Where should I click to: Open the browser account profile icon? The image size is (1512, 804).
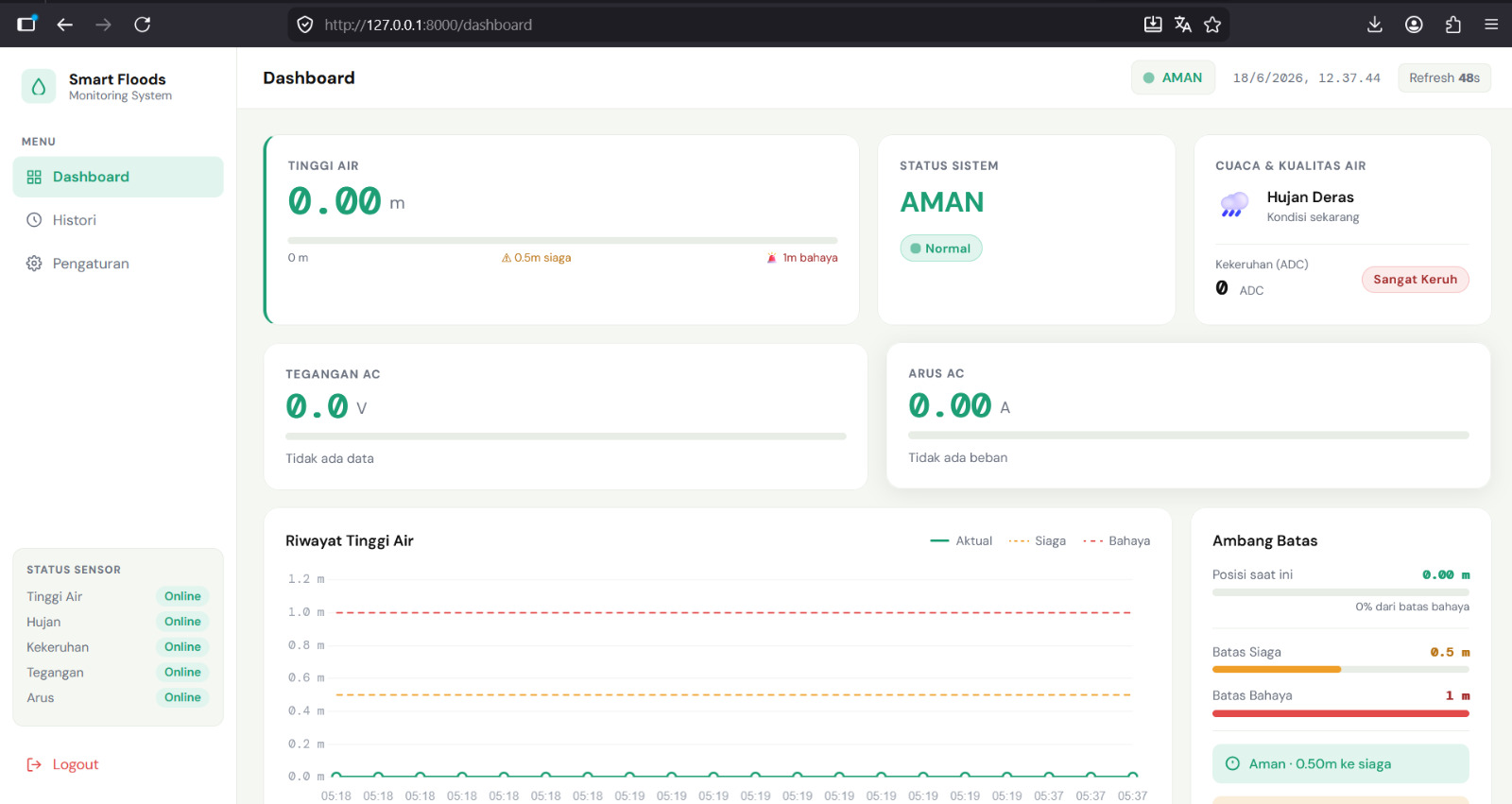(1414, 25)
